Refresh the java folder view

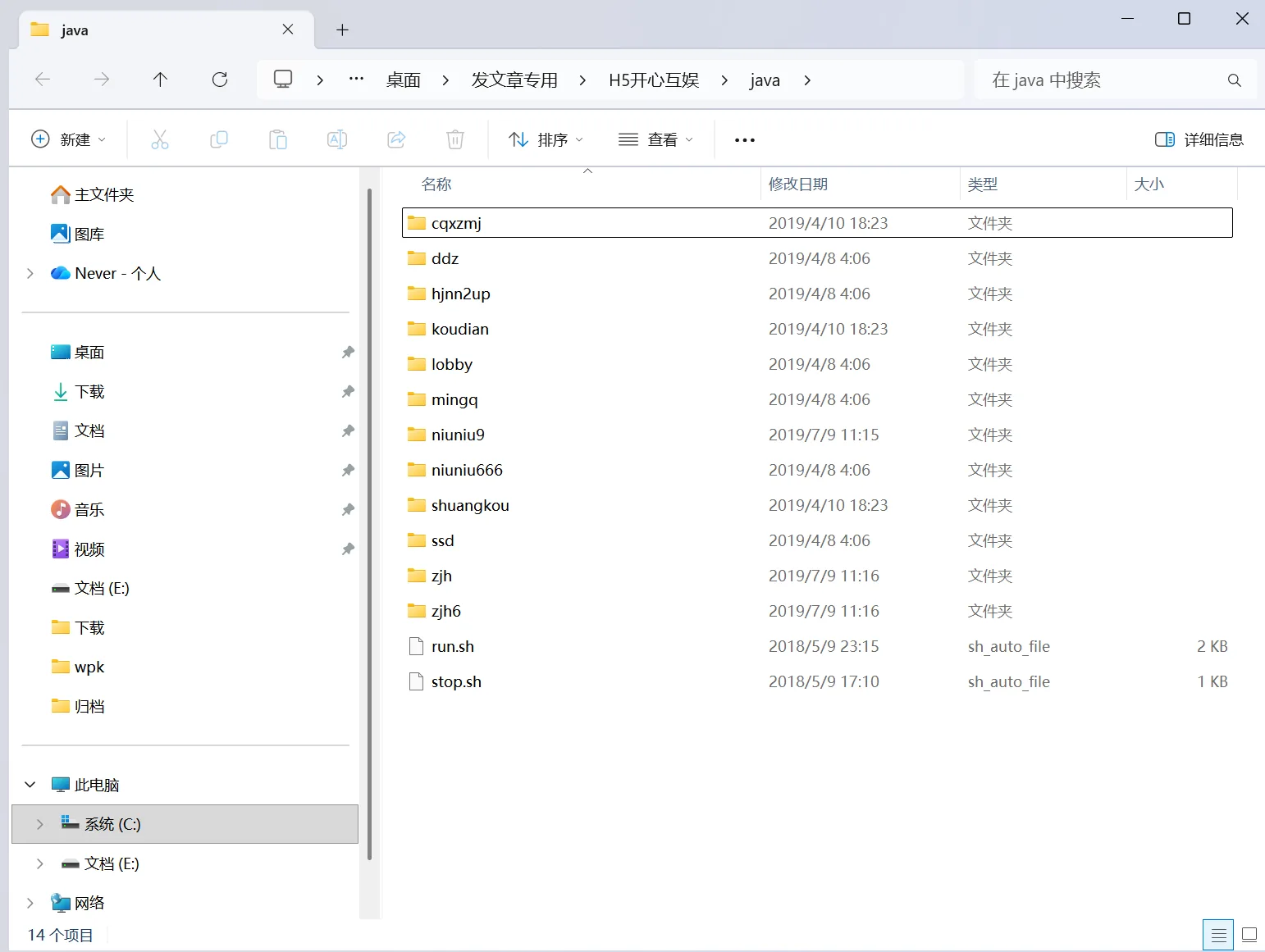coord(220,80)
